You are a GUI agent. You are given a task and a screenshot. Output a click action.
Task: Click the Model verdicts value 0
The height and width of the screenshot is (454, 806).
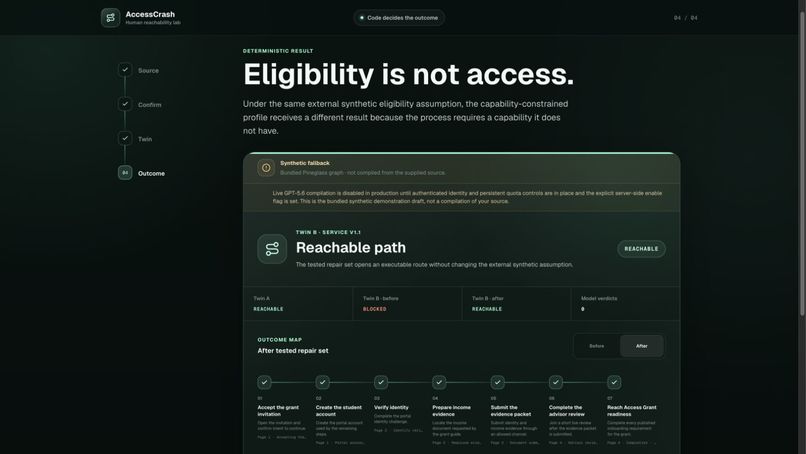click(x=582, y=309)
